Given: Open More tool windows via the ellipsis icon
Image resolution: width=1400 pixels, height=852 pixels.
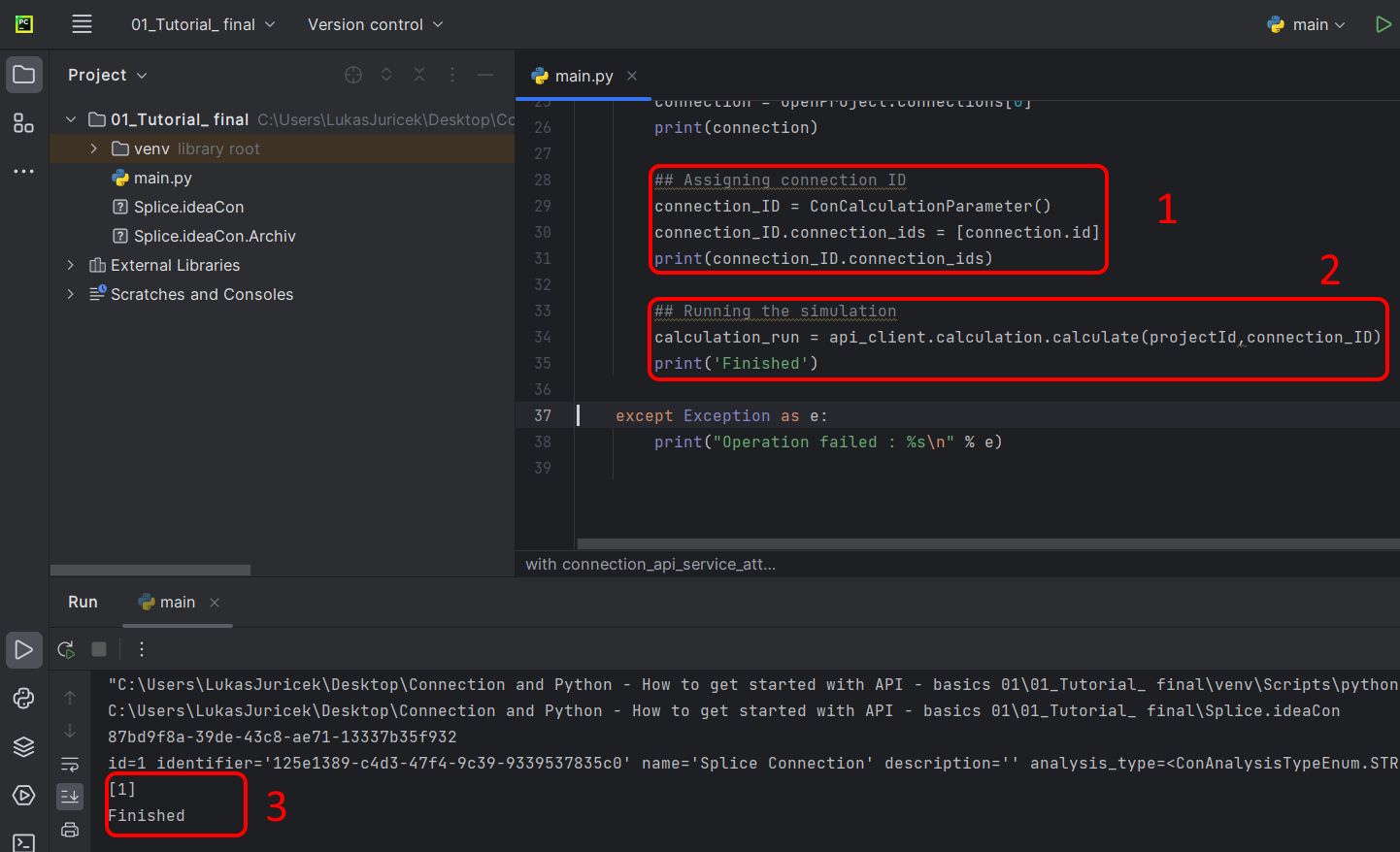Looking at the screenshot, I should tap(23, 171).
